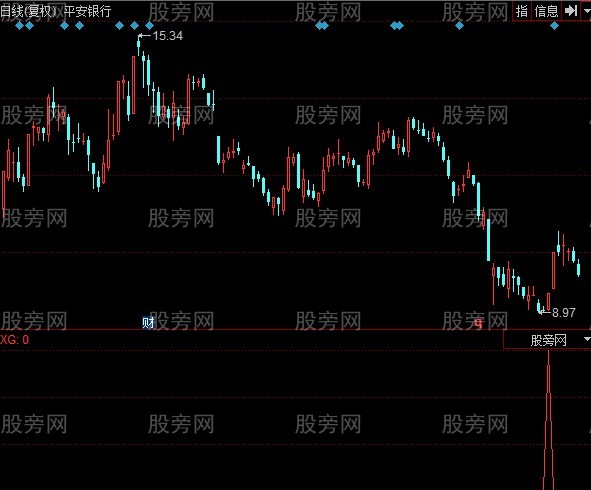The image size is (591, 490).
Task: Open the top-right corner dropdown arrow
Action: coord(586,11)
